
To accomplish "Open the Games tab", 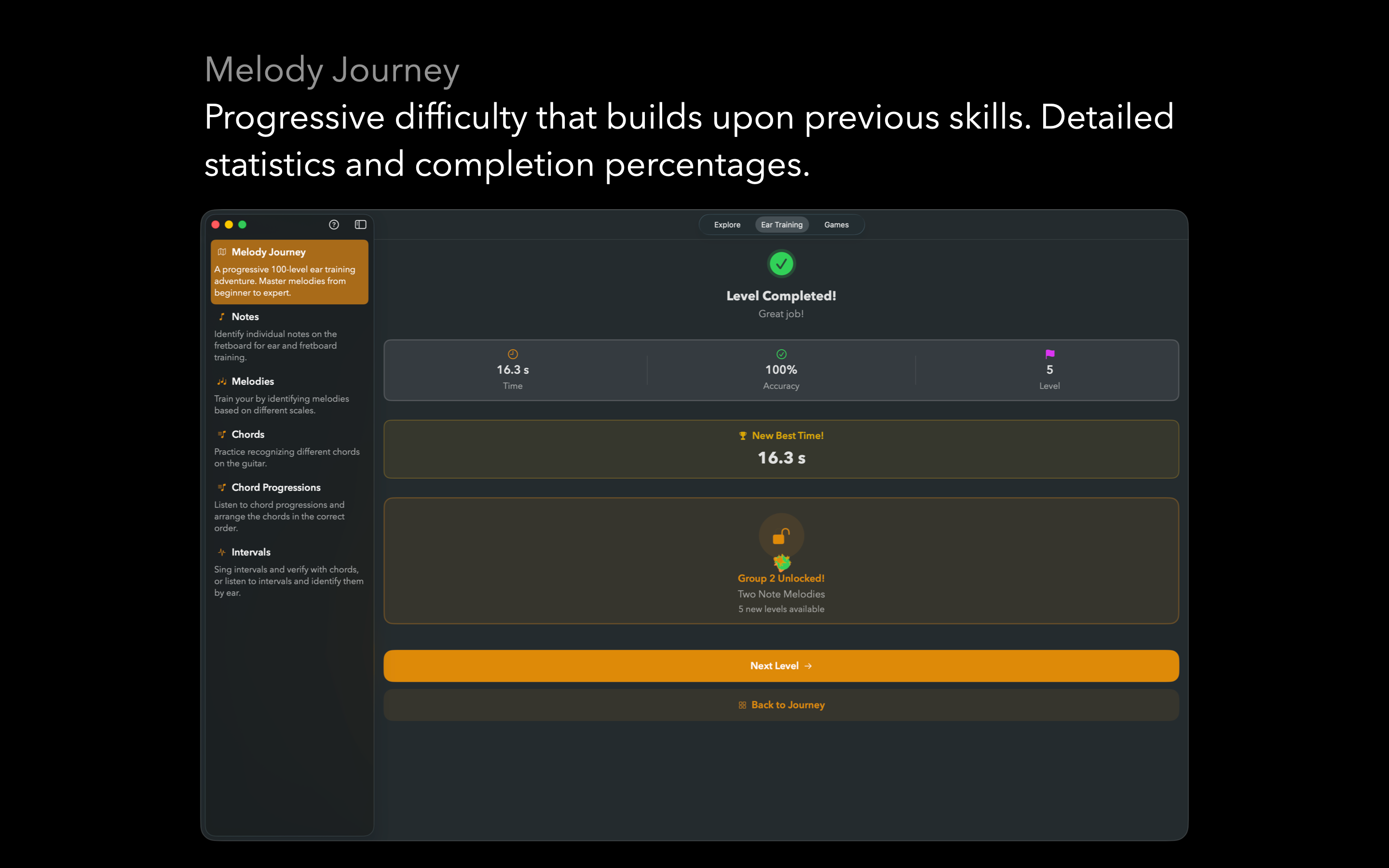I will pyautogui.click(x=836, y=224).
